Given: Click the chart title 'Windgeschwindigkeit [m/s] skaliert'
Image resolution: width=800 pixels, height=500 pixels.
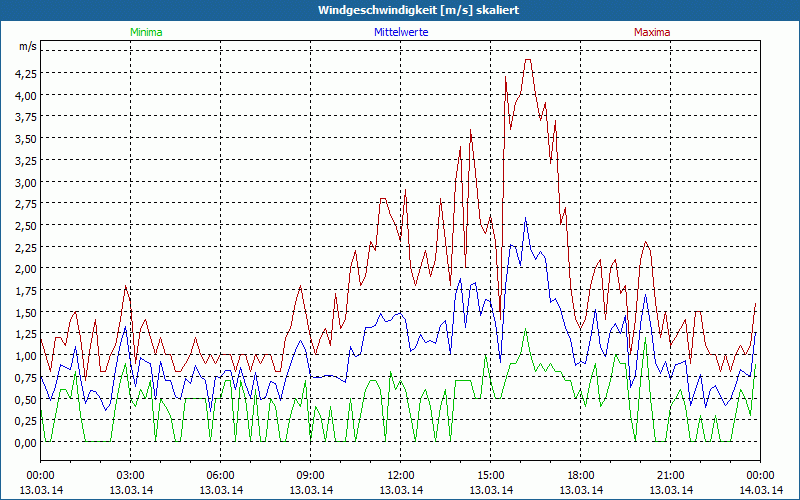Looking at the screenshot, I should (418, 10).
